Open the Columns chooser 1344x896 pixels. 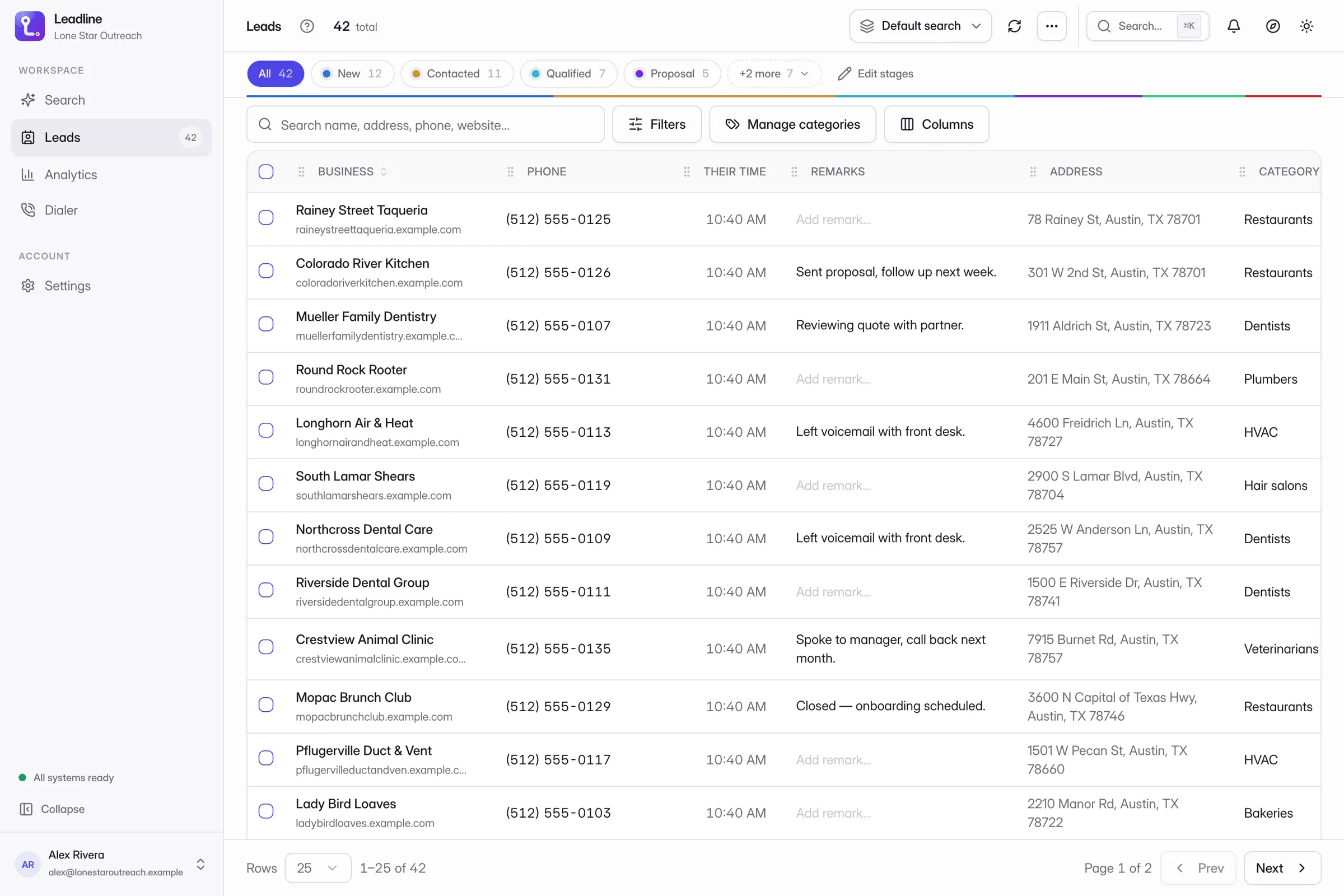936,124
